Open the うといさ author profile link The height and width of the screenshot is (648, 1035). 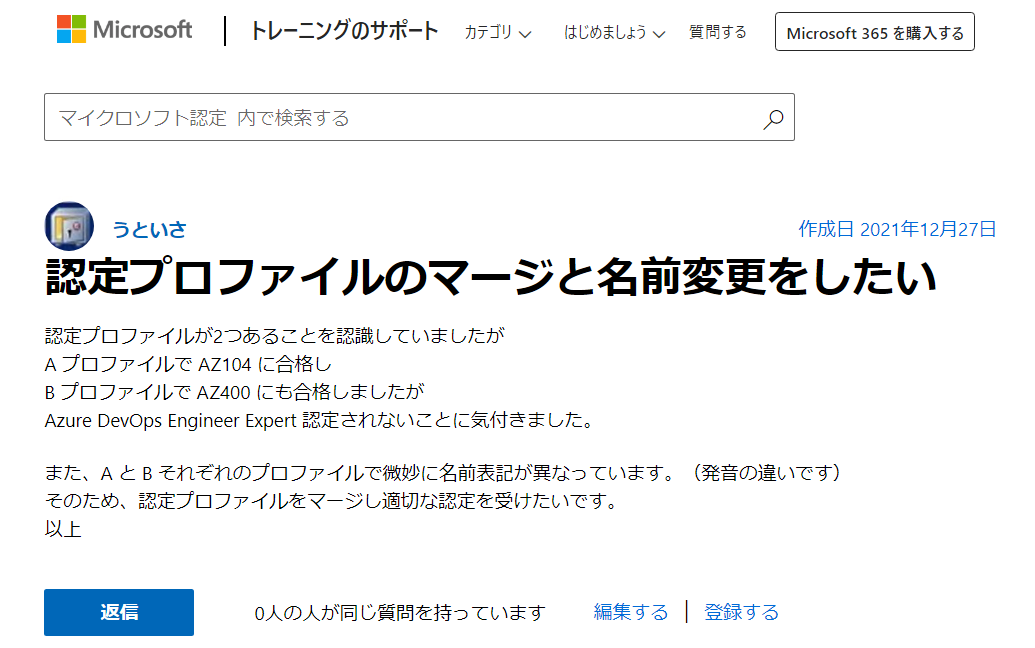click(149, 230)
